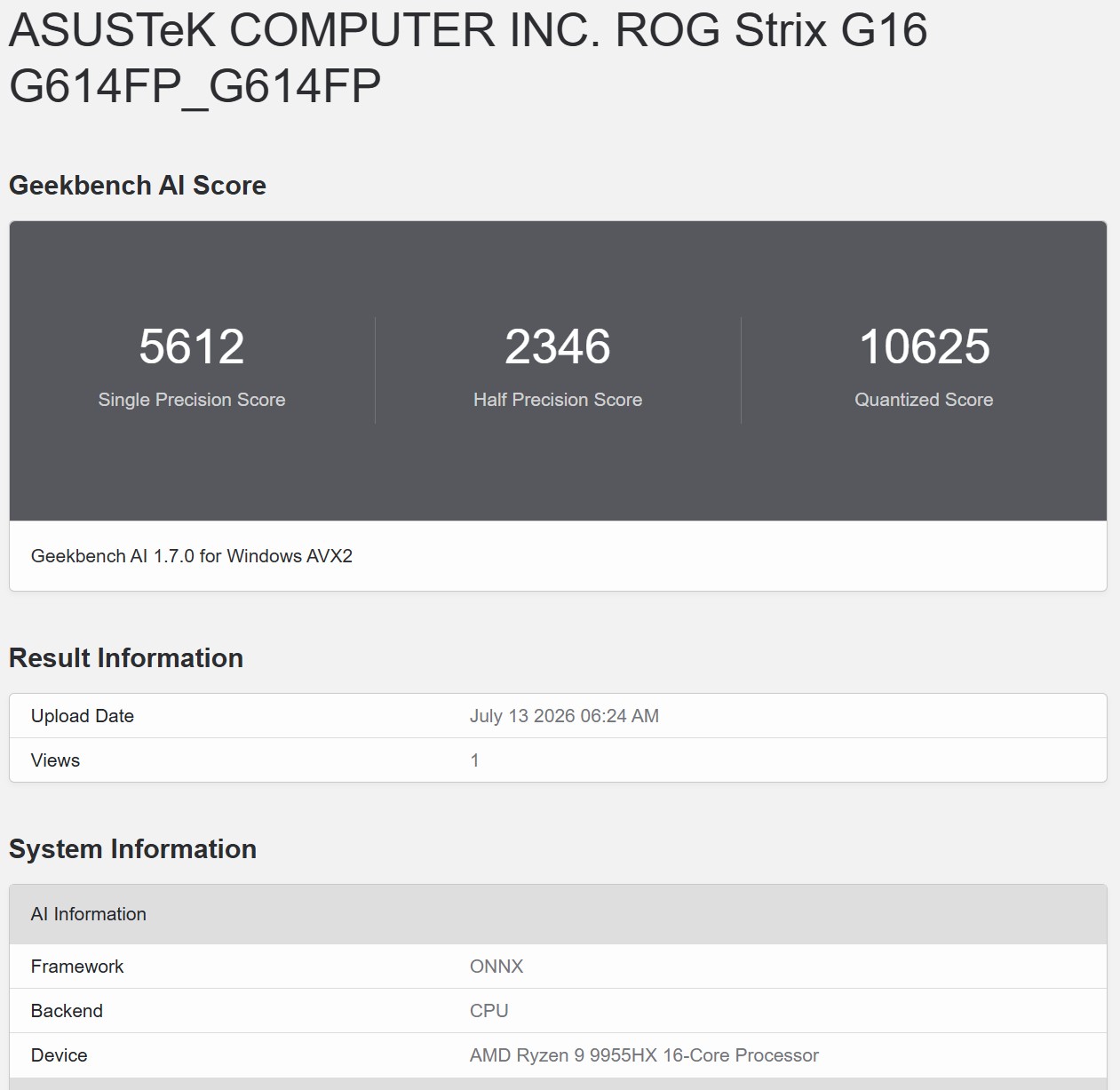Select the CPU backend value
The width and height of the screenshot is (1120, 1090).
click(x=489, y=1011)
